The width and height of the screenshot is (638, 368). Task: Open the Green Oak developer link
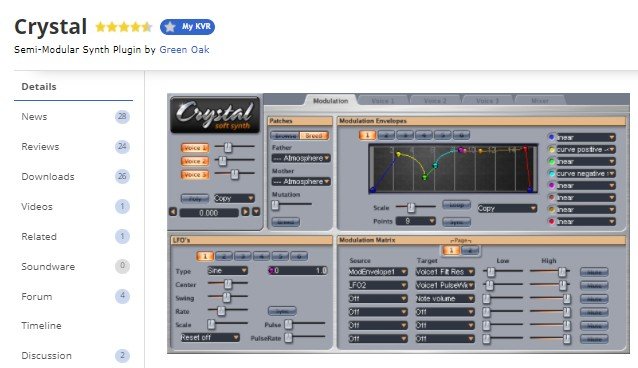click(x=184, y=50)
